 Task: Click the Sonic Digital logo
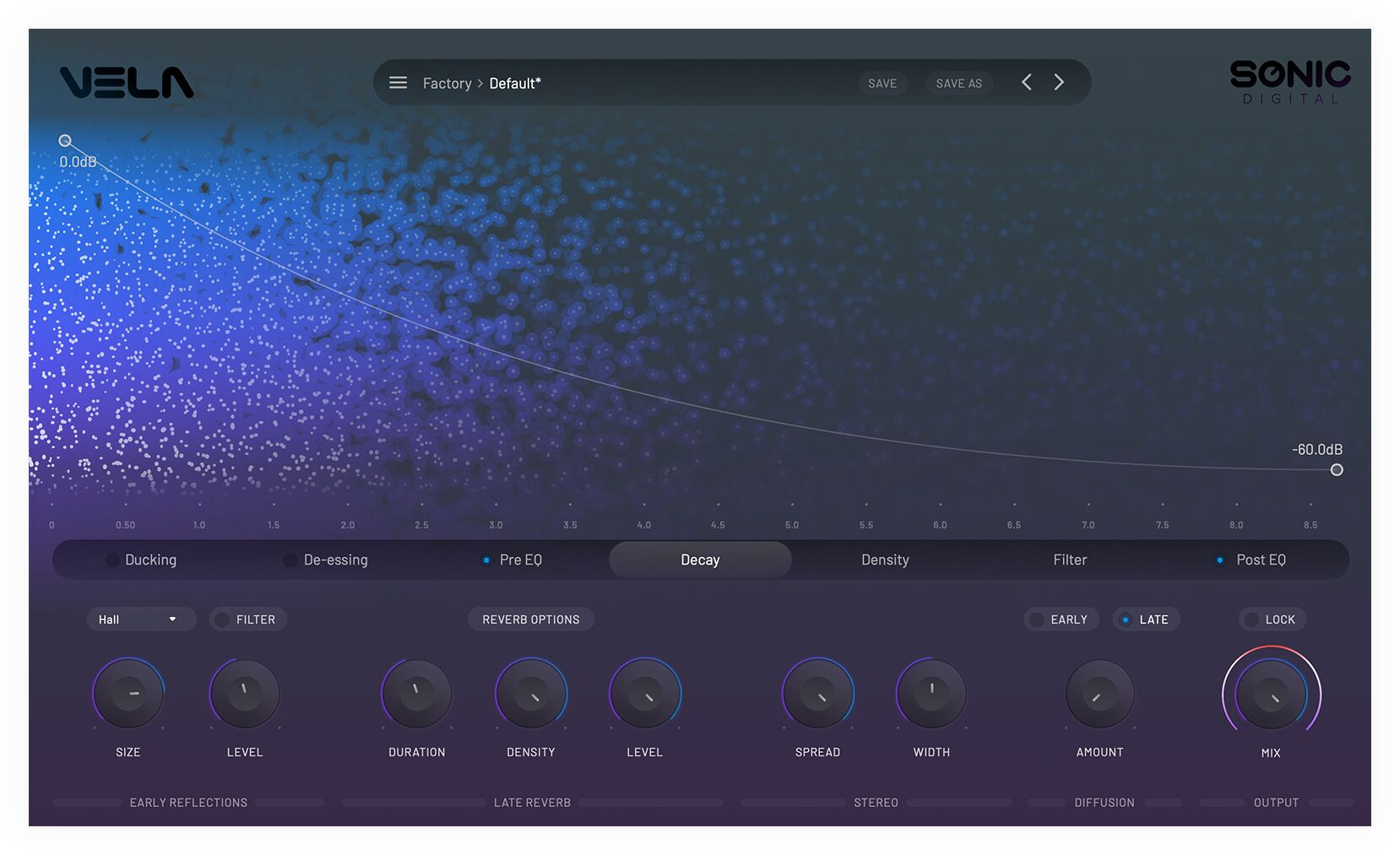pos(1289,81)
